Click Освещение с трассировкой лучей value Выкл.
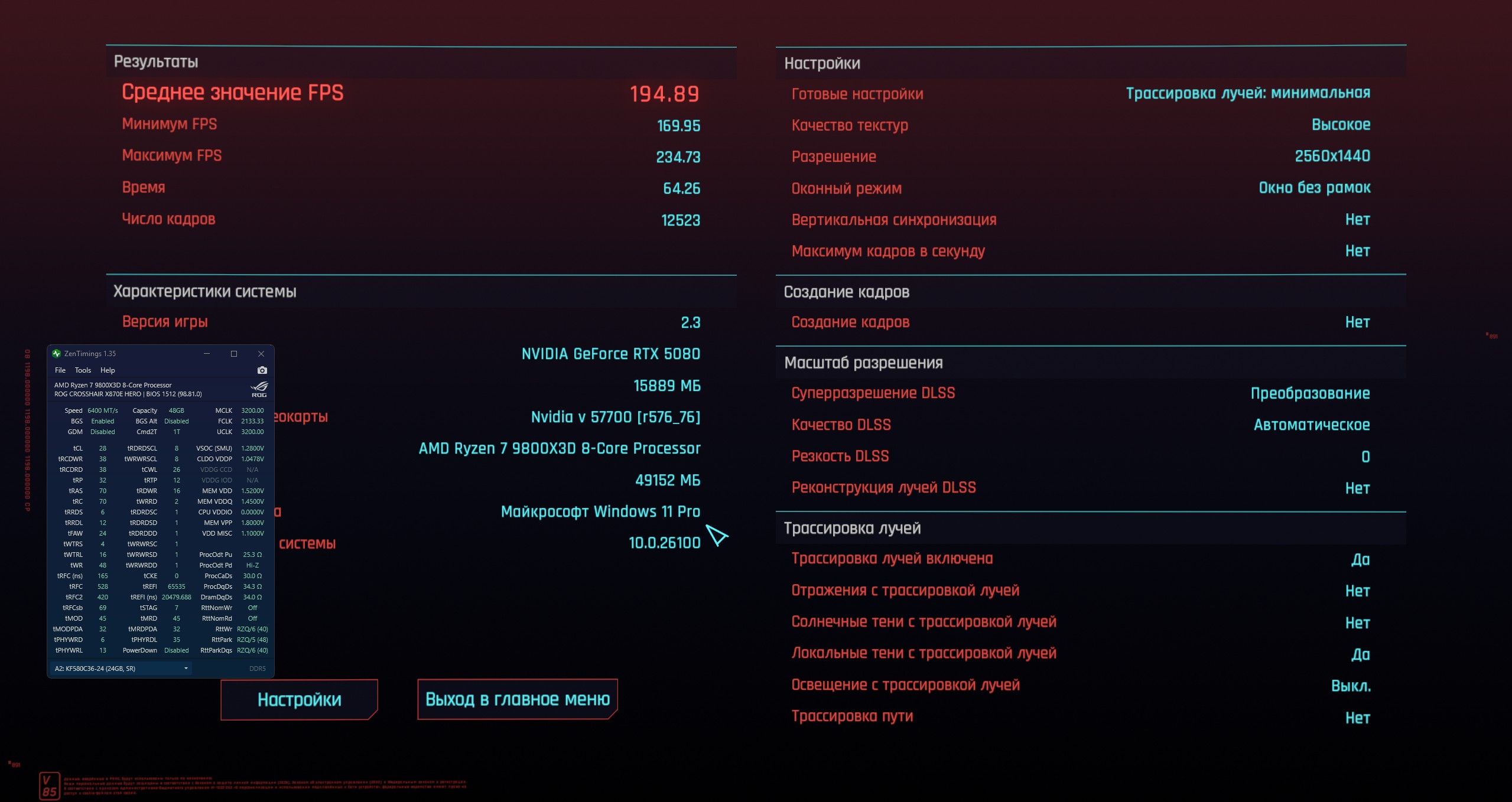Screen dimensions: 1512x802 pos(1351,686)
